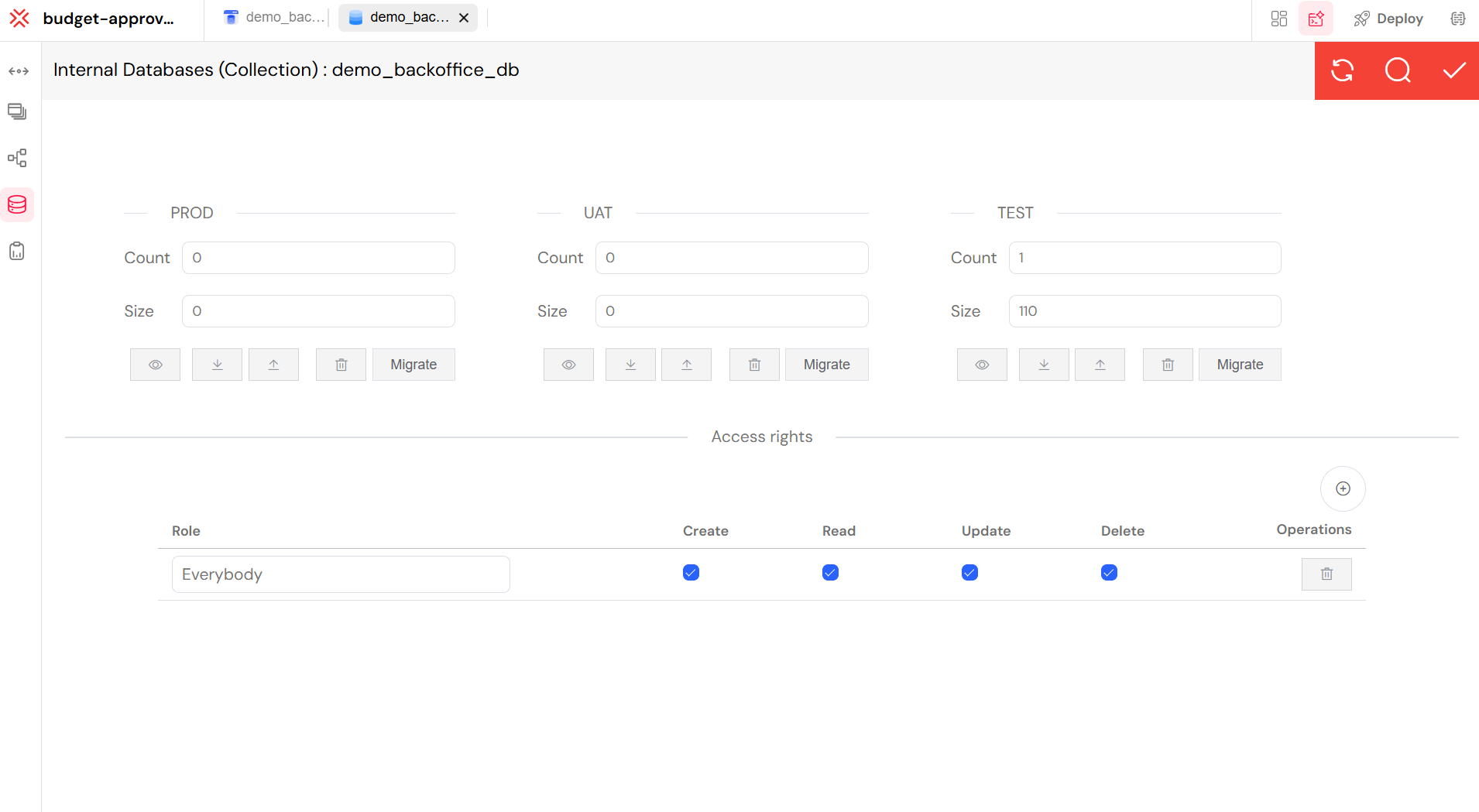View UAT collection data with eye icon
Image resolution: width=1479 pixels, height=812 pixels.
click(568, 365)
